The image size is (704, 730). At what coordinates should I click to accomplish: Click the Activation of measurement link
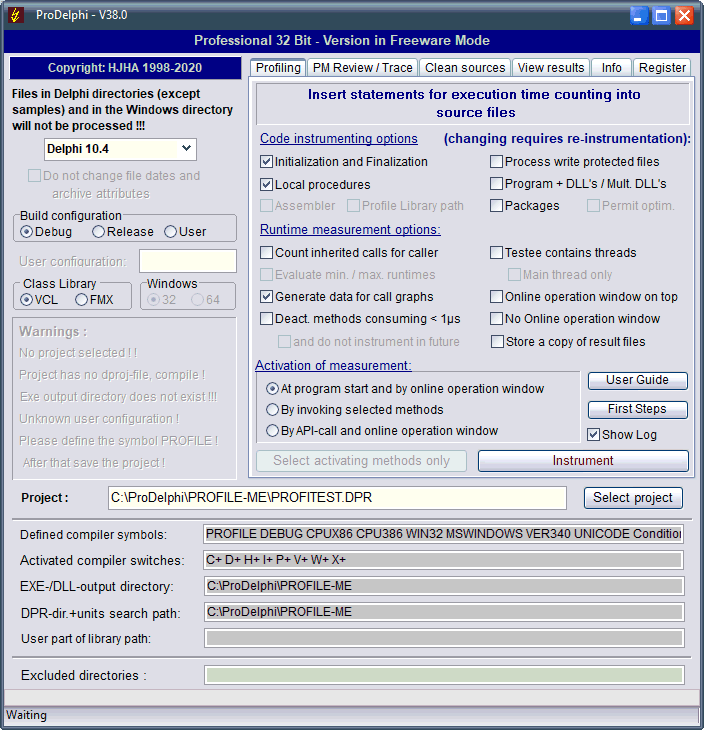click(x=333, y=366)
